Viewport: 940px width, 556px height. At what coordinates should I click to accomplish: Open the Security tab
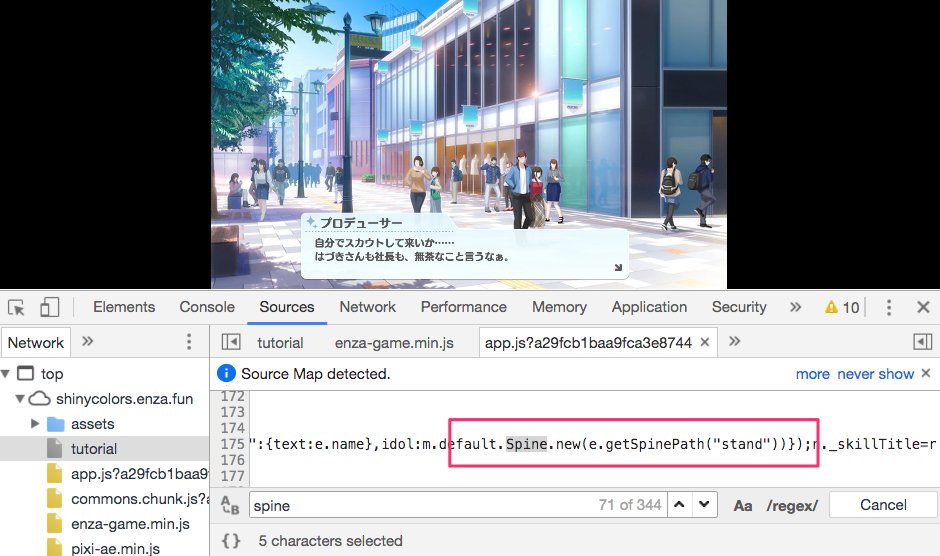pyautogui.click(x=739, y=307)
